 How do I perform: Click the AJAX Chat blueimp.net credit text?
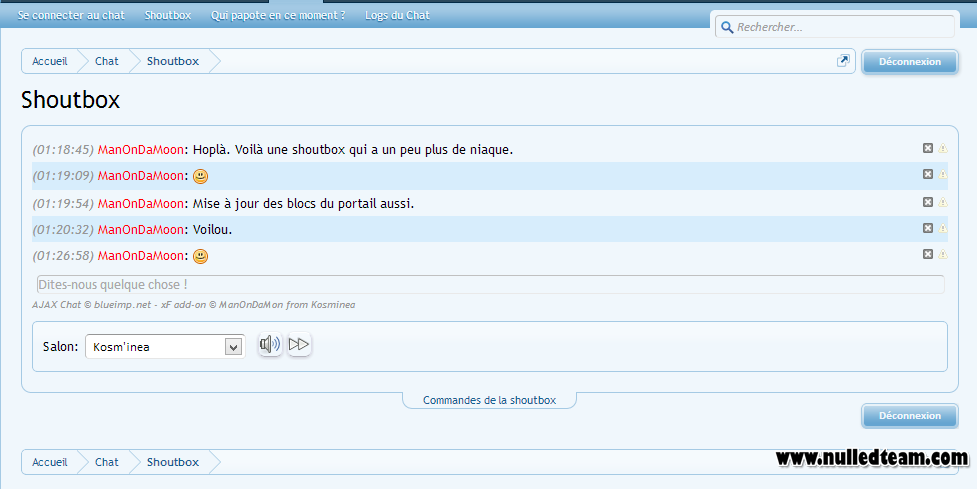[194, 305]
